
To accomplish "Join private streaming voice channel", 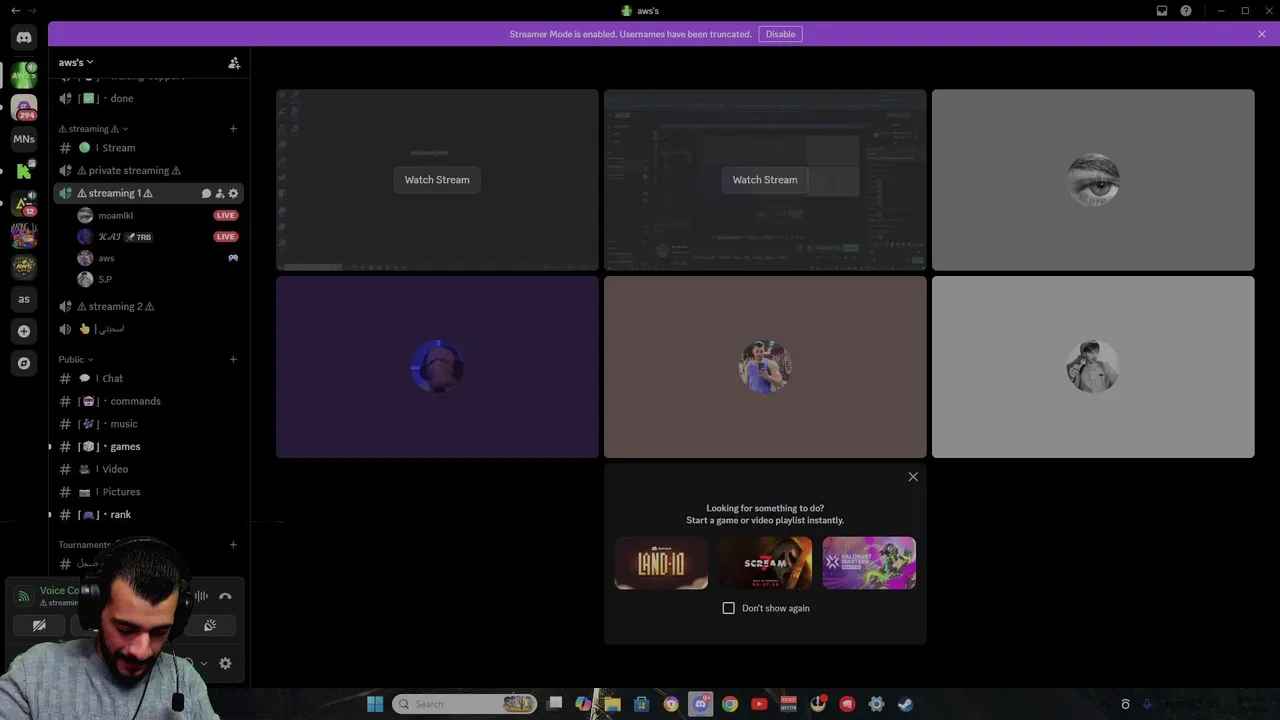I will click(x=147, y=170).
